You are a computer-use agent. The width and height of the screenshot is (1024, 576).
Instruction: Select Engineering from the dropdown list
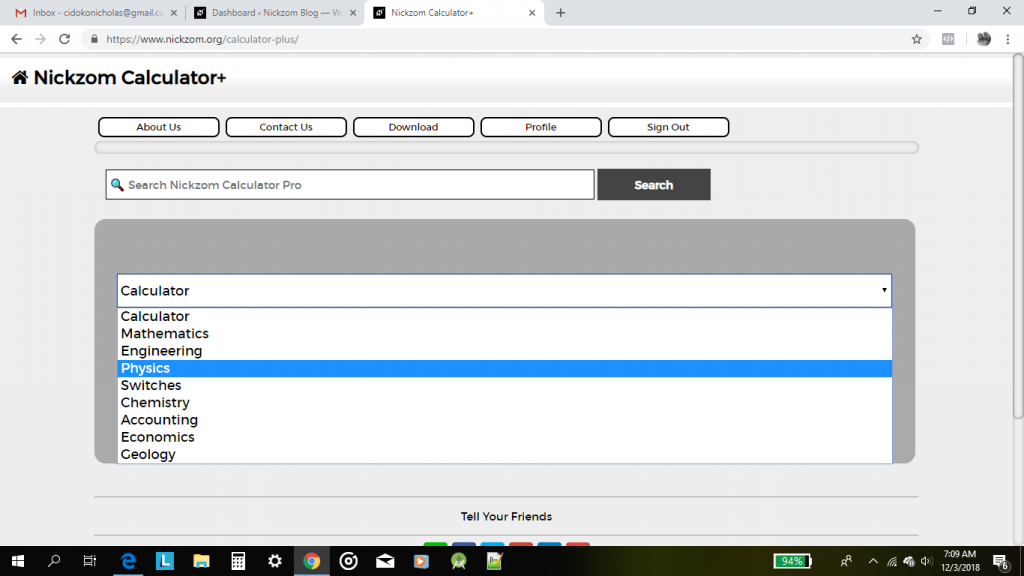coord(504,351)
